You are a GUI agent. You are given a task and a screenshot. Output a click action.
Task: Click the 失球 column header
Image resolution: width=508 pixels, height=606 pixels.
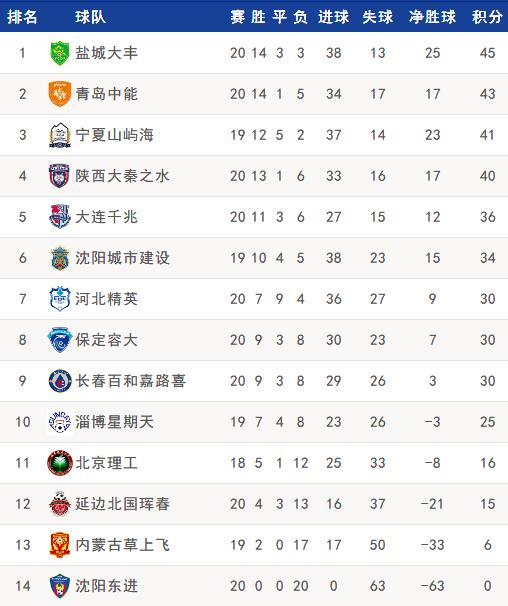tap(377, 17)
